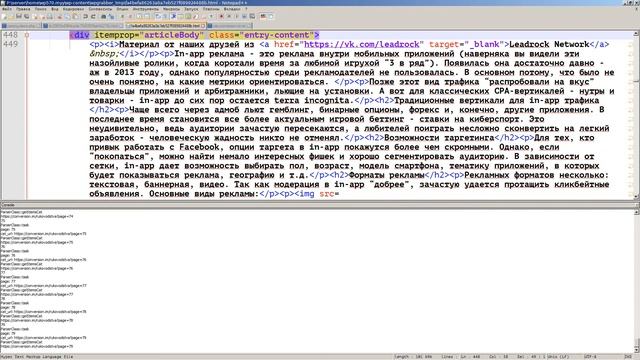Click line number 449 in the margin

coord(10,44)
